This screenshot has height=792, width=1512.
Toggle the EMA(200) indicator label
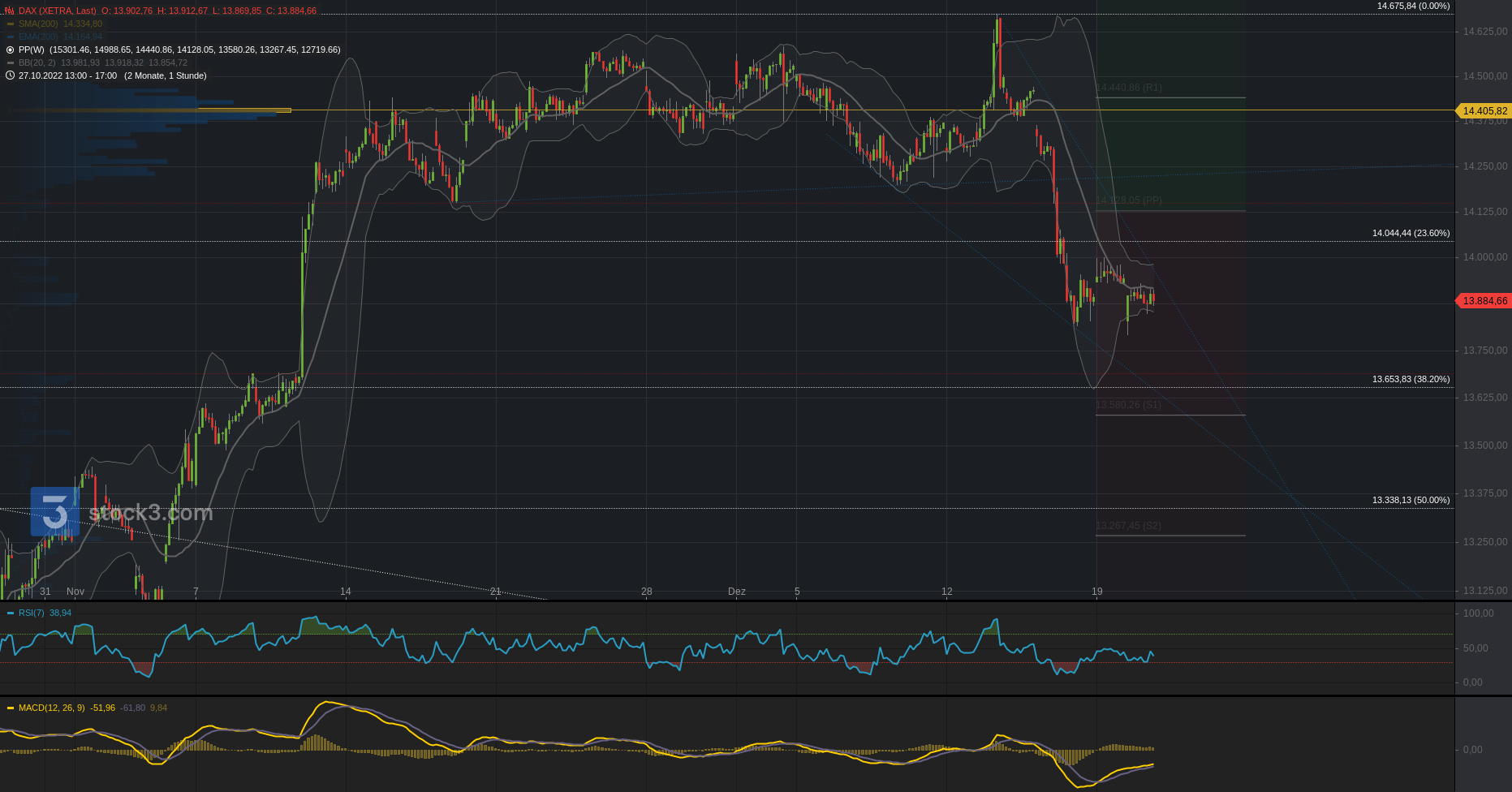pyautogui.click(x=38, y=37)
